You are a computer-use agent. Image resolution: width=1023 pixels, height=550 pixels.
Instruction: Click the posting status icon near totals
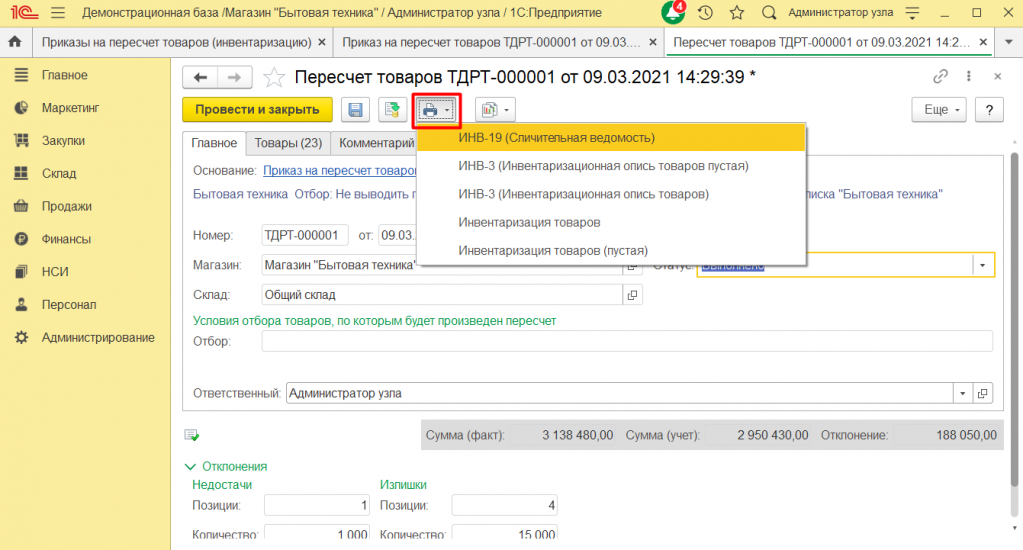click(191, 435)
